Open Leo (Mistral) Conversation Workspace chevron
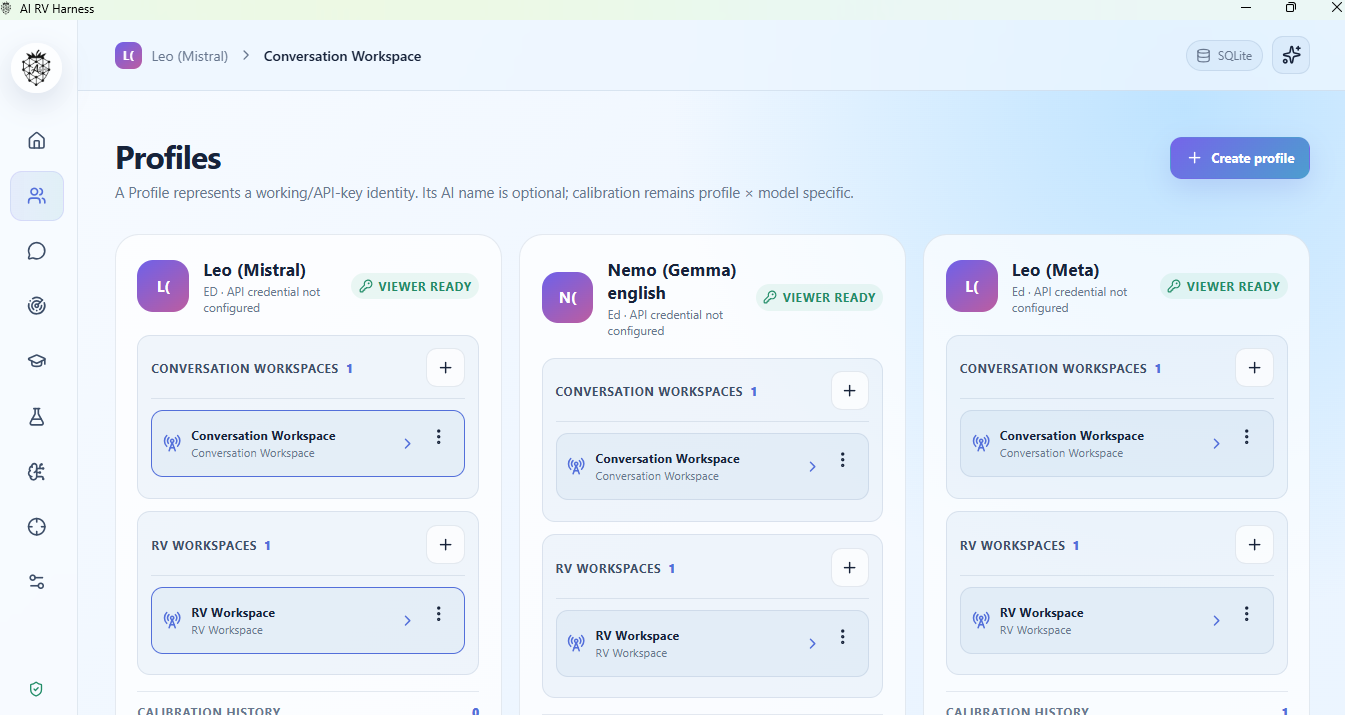The height and width of the screenshot is (715, 1345). click(x=407, y=444)
